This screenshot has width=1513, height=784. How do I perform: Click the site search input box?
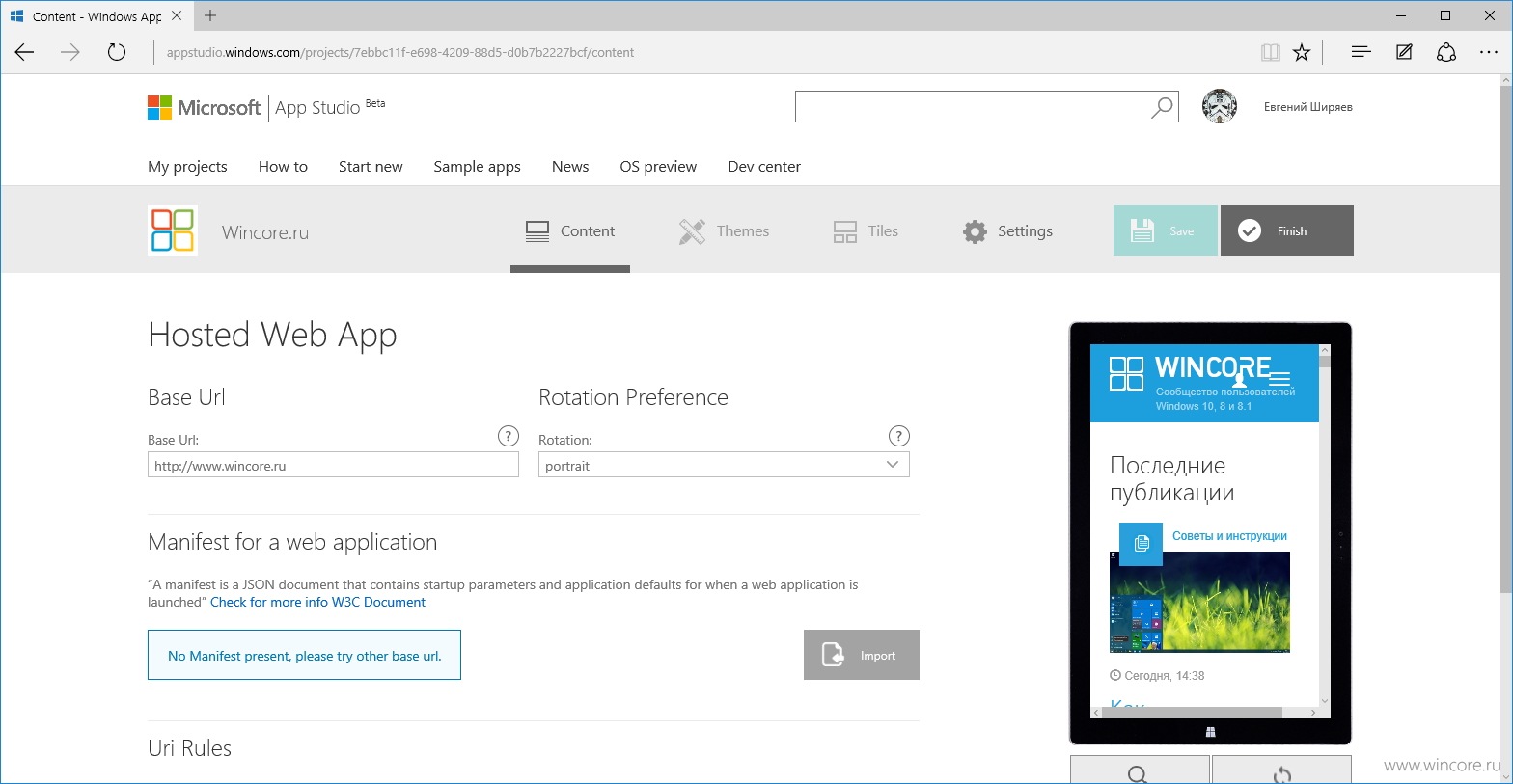pyautogui.click(x=971, y=107)
